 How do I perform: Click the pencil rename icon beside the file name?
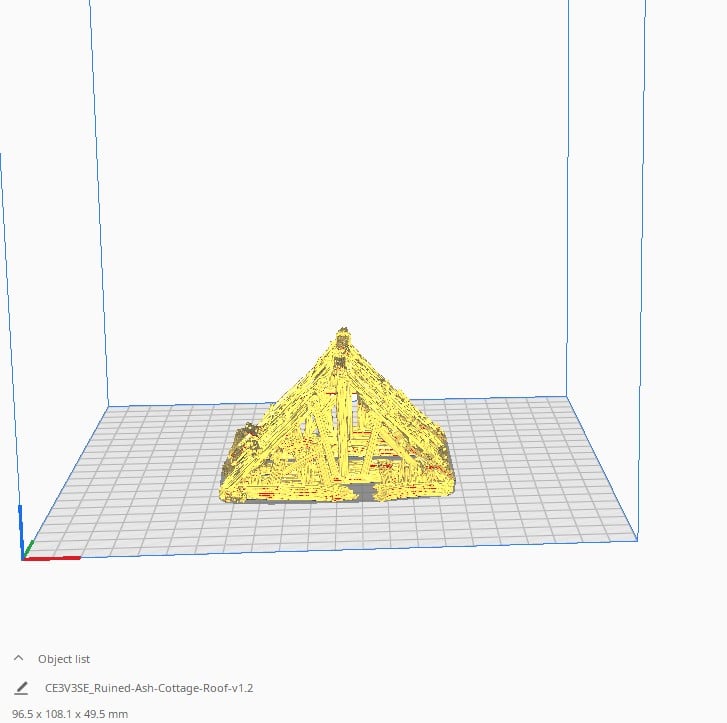click(21, 688)
